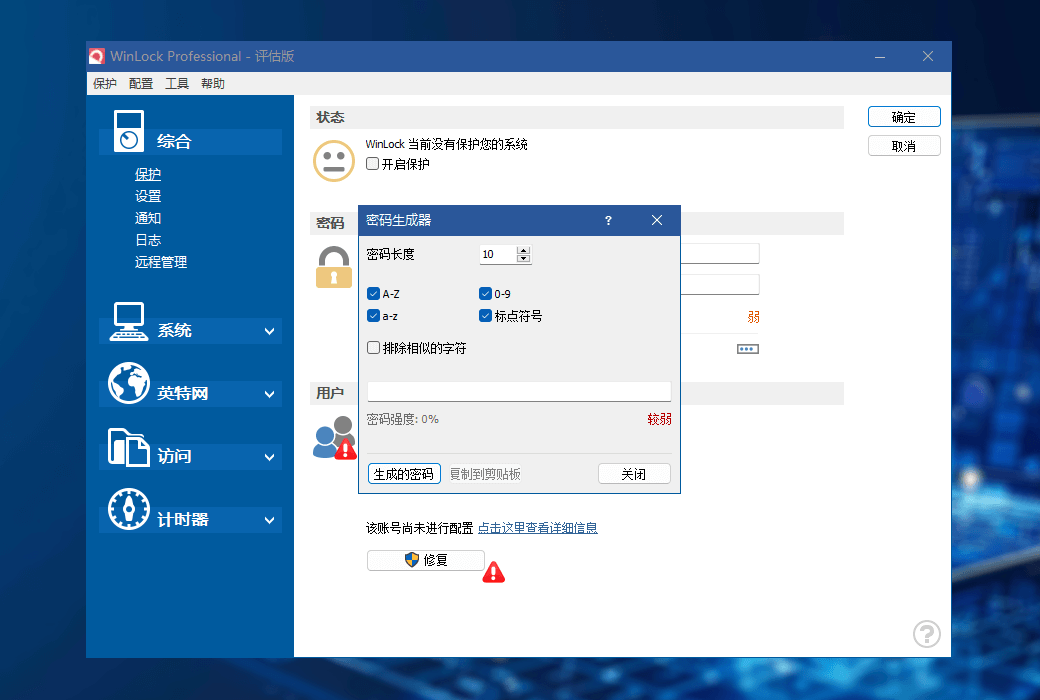Click the confirm password input behind dialog
1040x700 pixels.
[720, 284]
